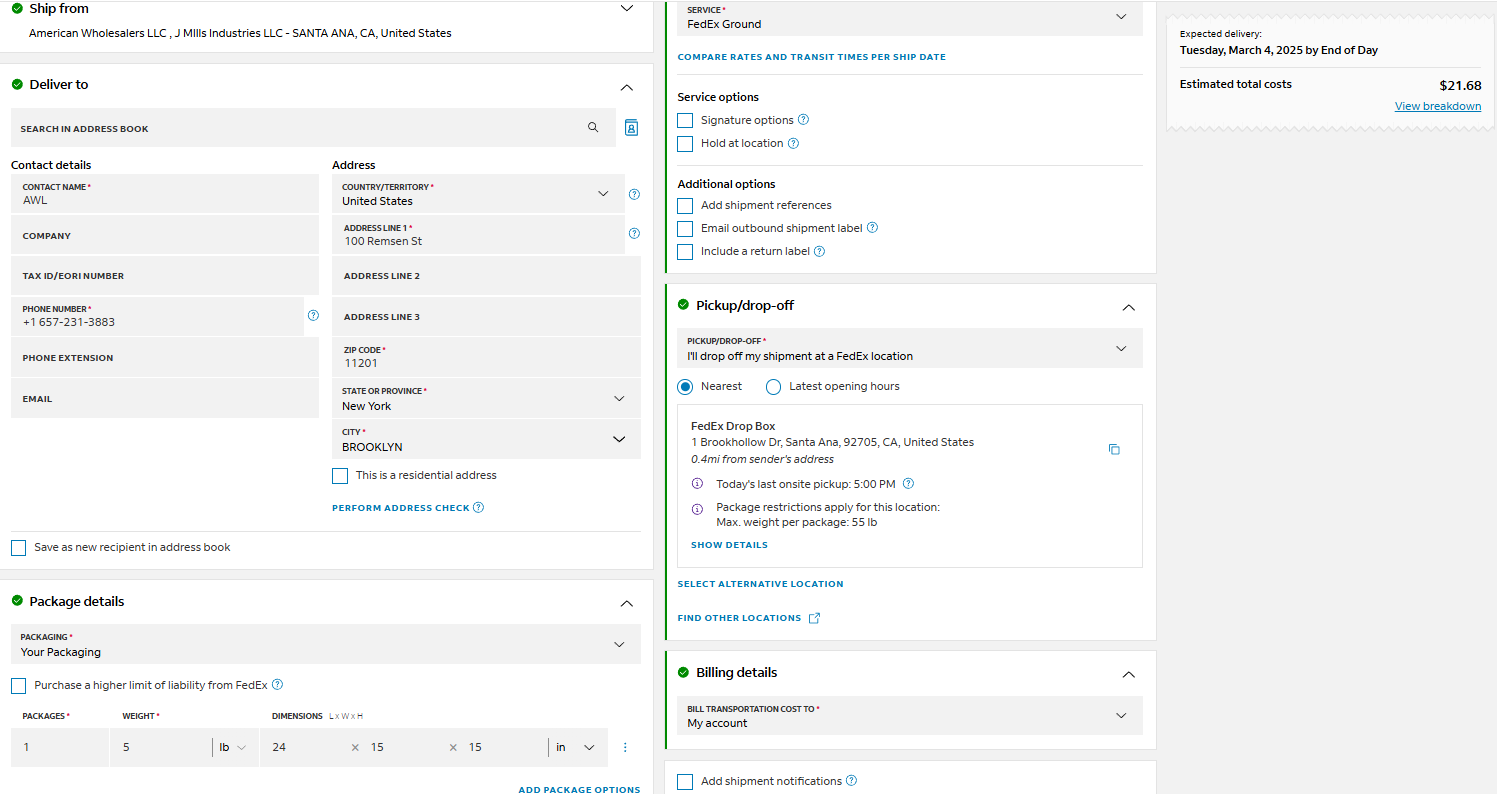Open package row three-dot options menu
This screenshot has height=794, width=1497.
(625, 747)
